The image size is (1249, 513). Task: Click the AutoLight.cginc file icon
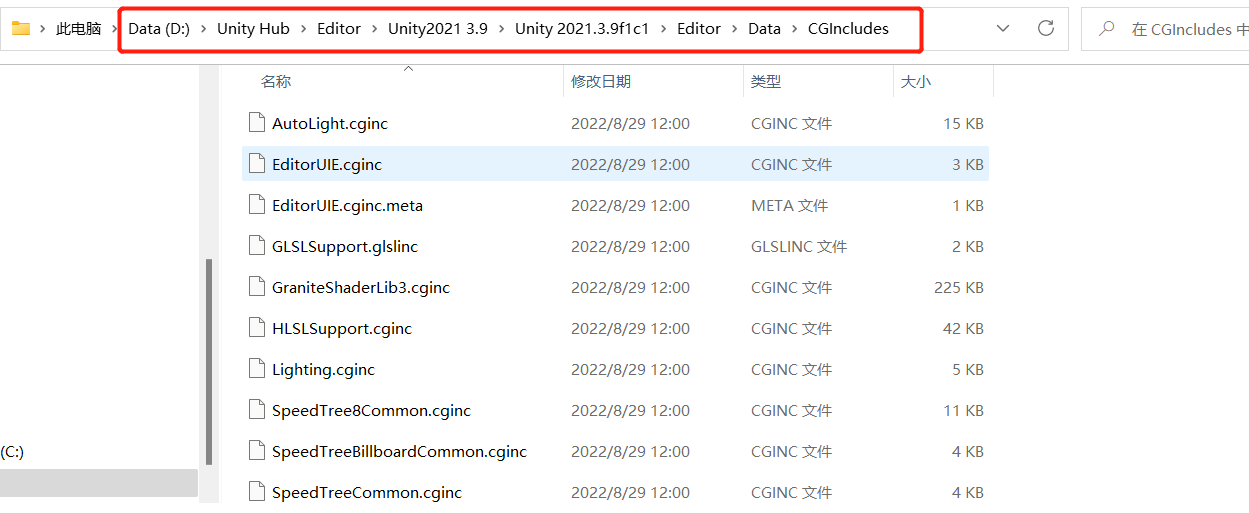257,123
